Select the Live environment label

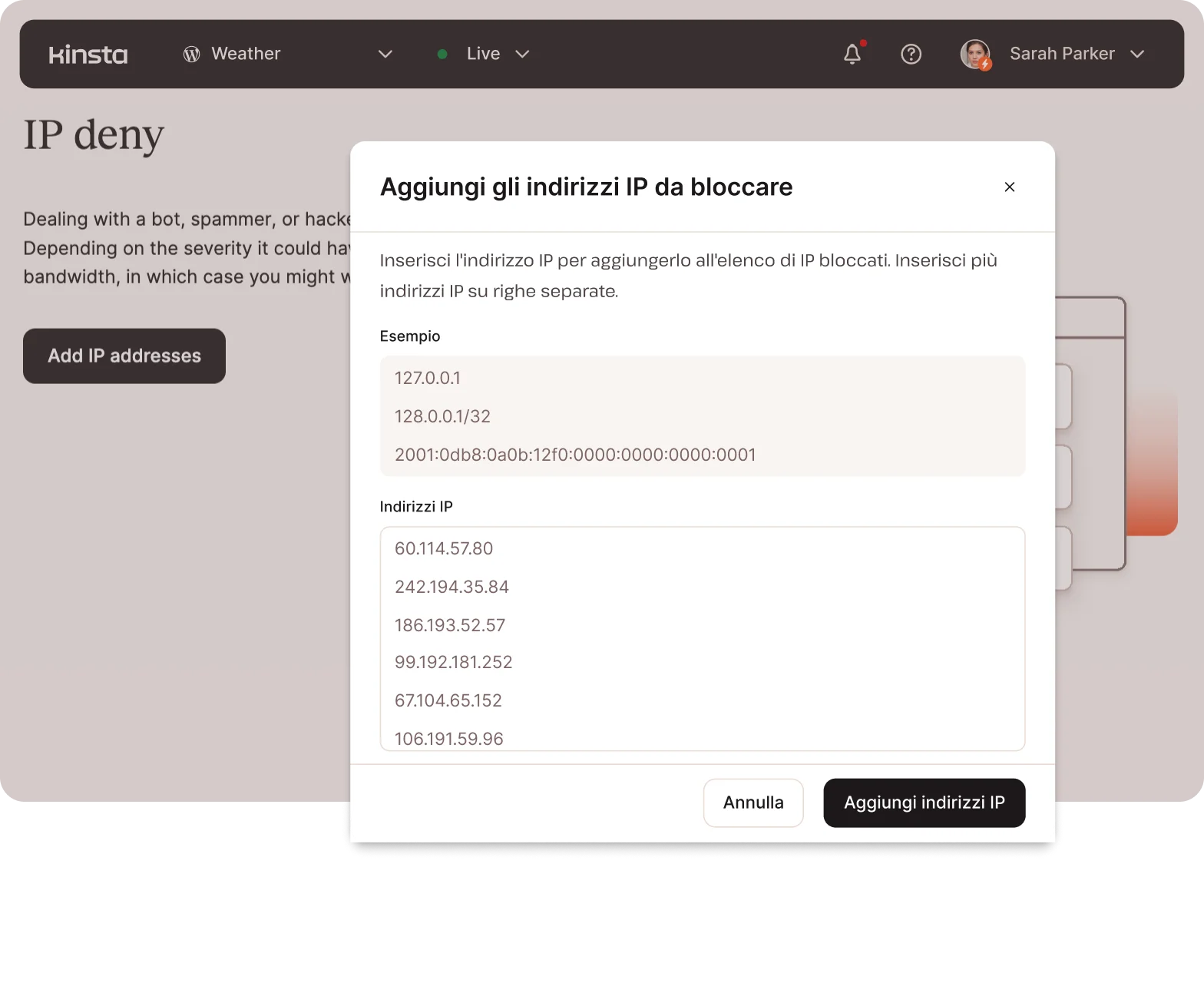point(483,54)
